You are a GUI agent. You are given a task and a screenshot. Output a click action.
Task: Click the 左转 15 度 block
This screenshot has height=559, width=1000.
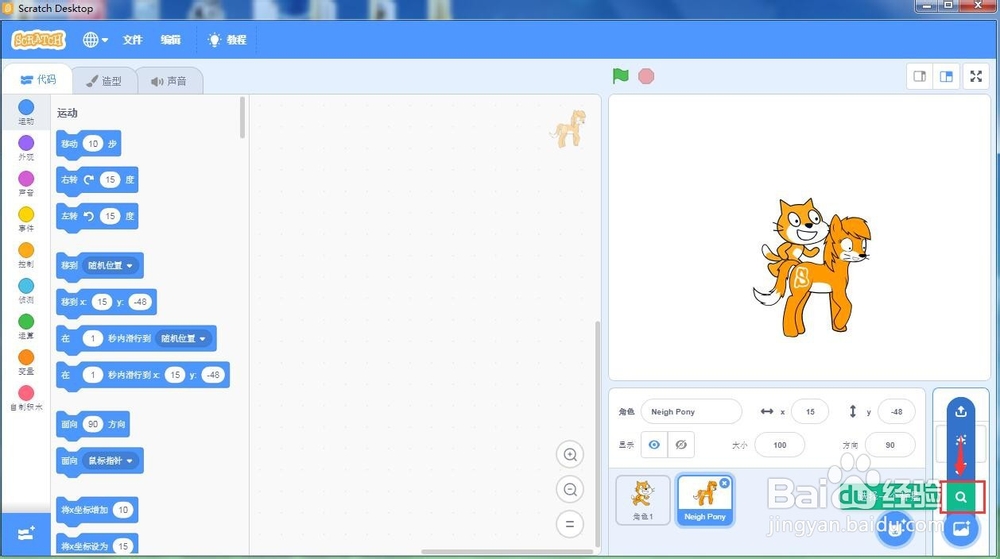(97, 217)
